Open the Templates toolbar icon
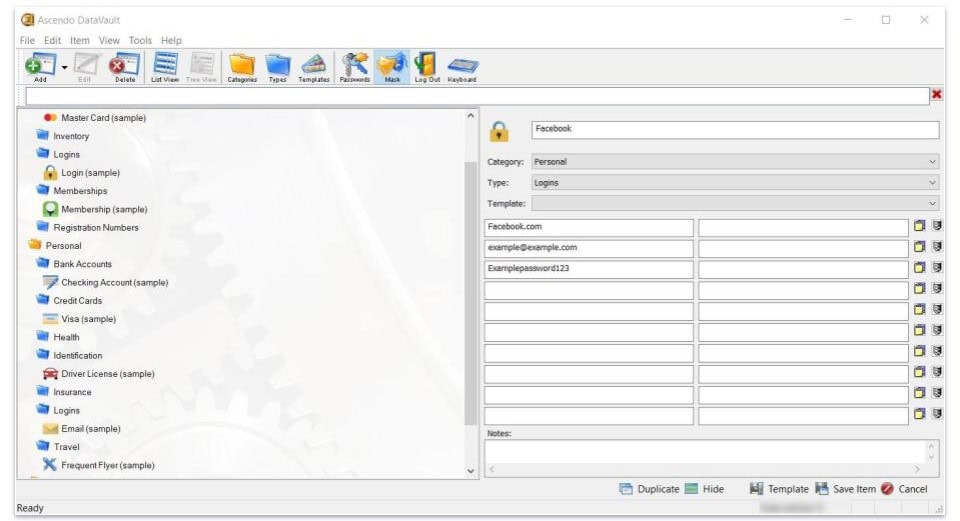Screen dimensions: 960x521 click(313, 67)
